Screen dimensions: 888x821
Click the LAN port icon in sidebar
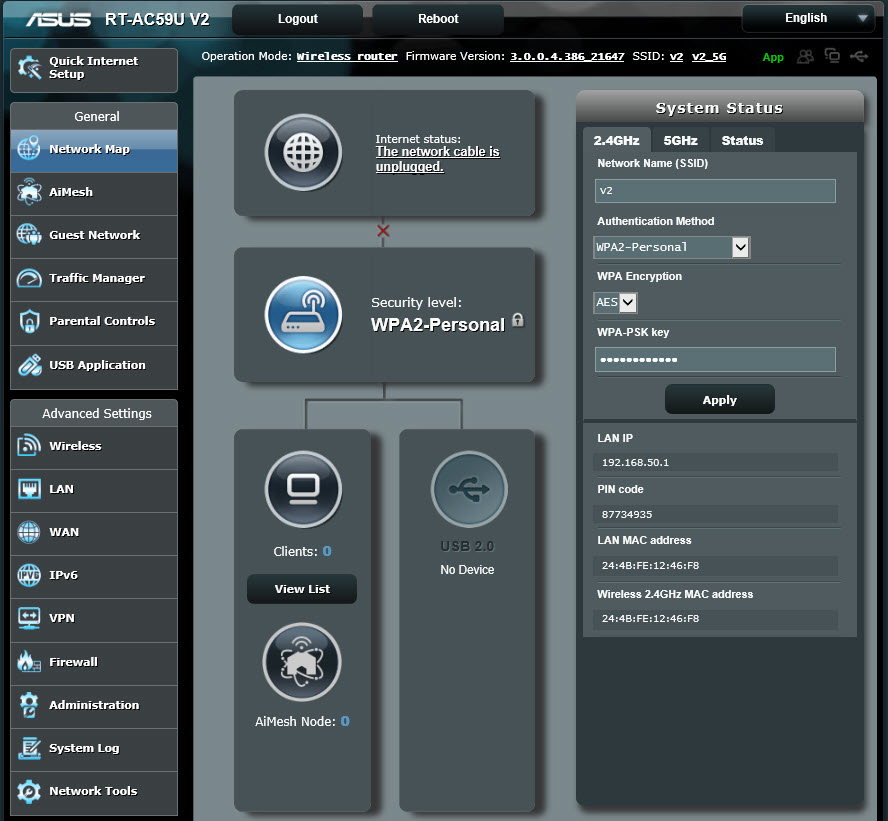(29, 489)
